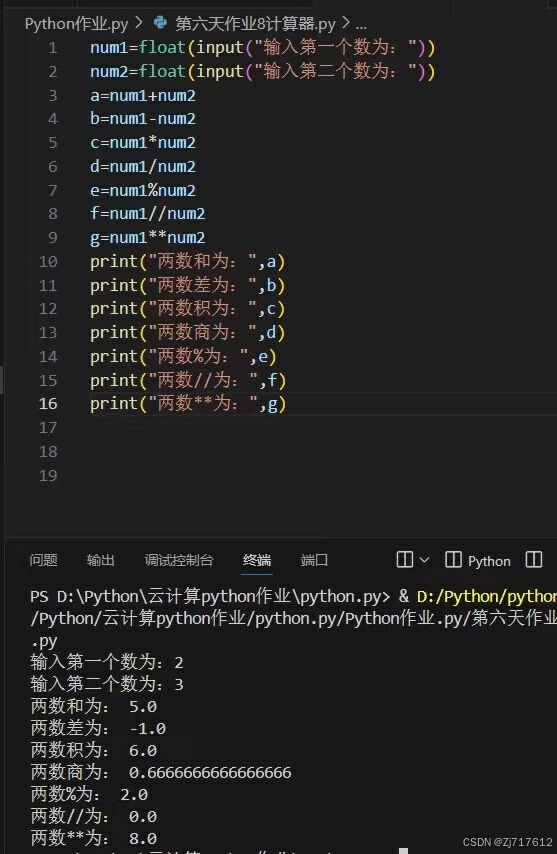The image size is (557, 854).
Task: Click terminal line 两数差为： -1.0
Action: point(99,728)
